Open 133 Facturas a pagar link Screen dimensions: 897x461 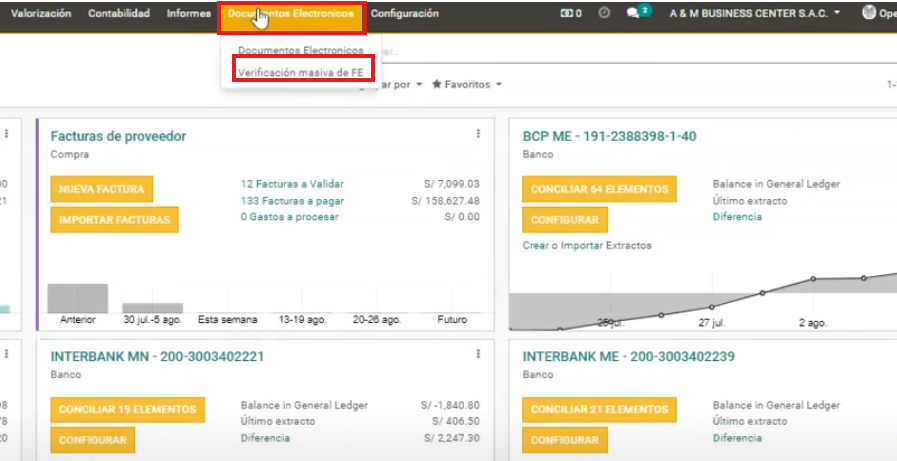(x=292, y=201)
